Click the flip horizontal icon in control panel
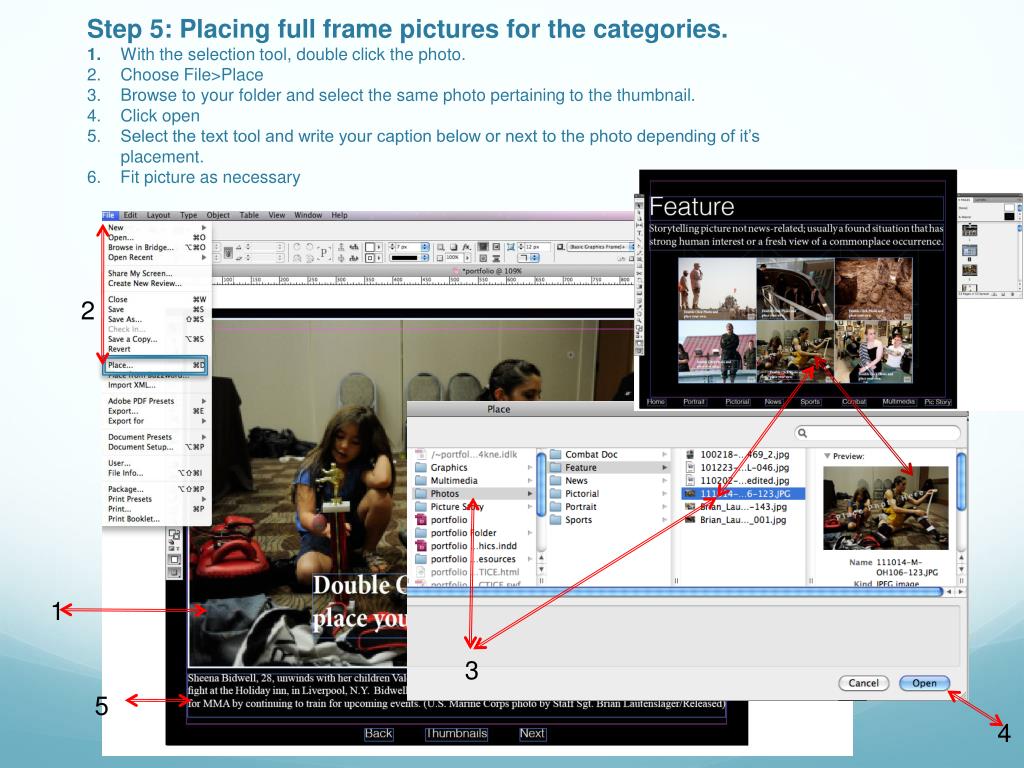1024x768 pixels. pos(296,258)
